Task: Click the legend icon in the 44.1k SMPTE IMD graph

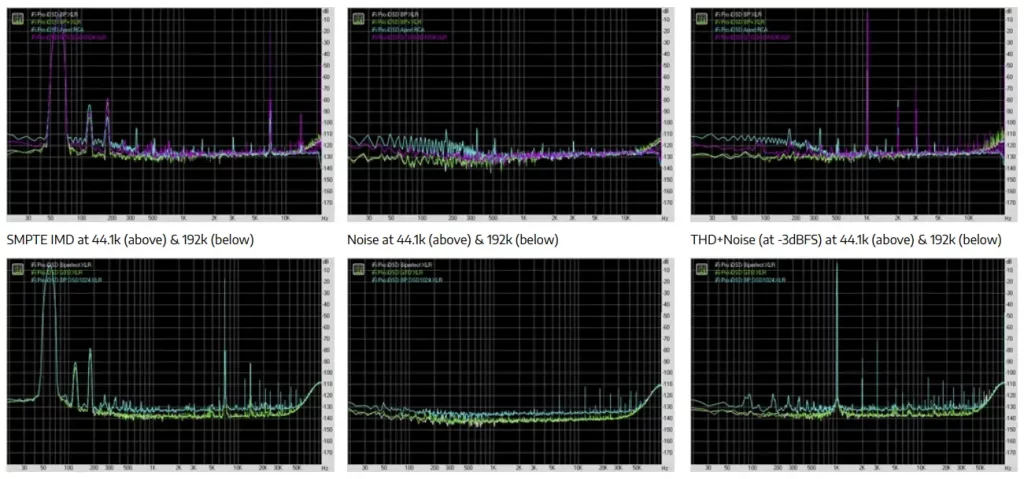Action: 16,18
